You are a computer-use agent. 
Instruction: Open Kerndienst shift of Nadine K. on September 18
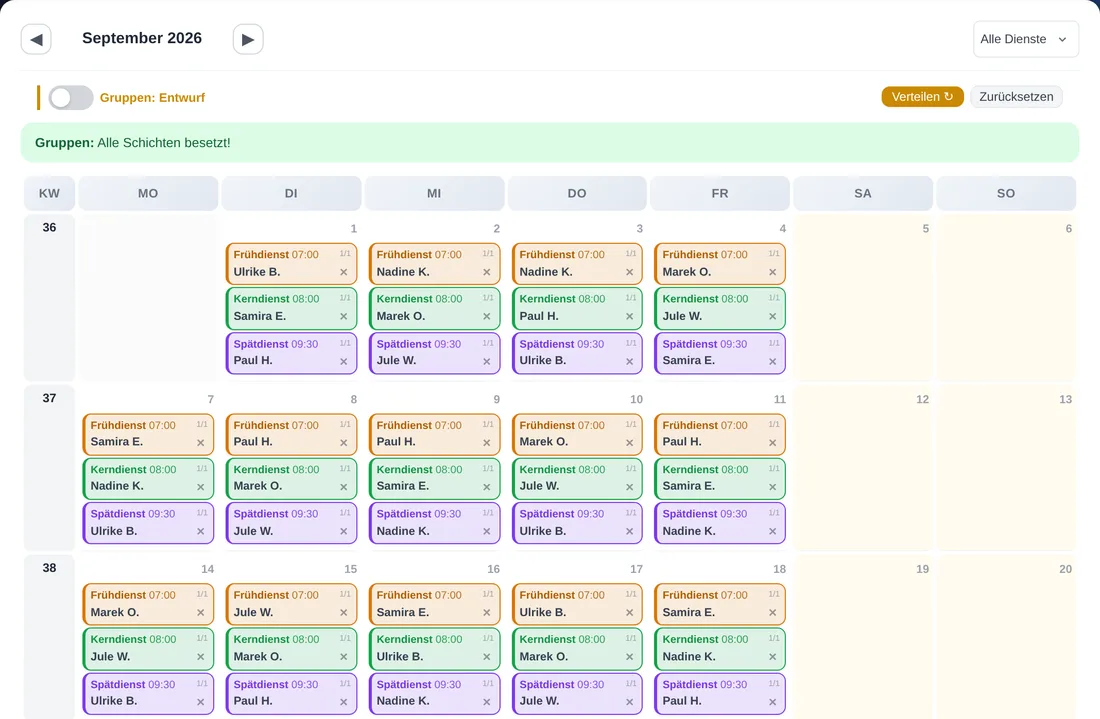click(x=720, y=648)
